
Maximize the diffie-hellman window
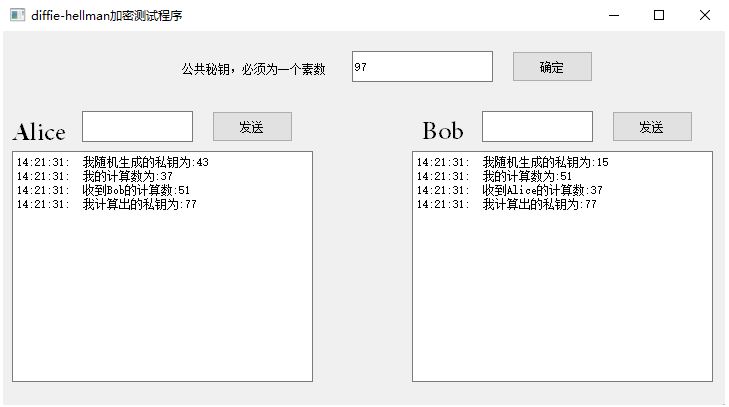[658, 15]
